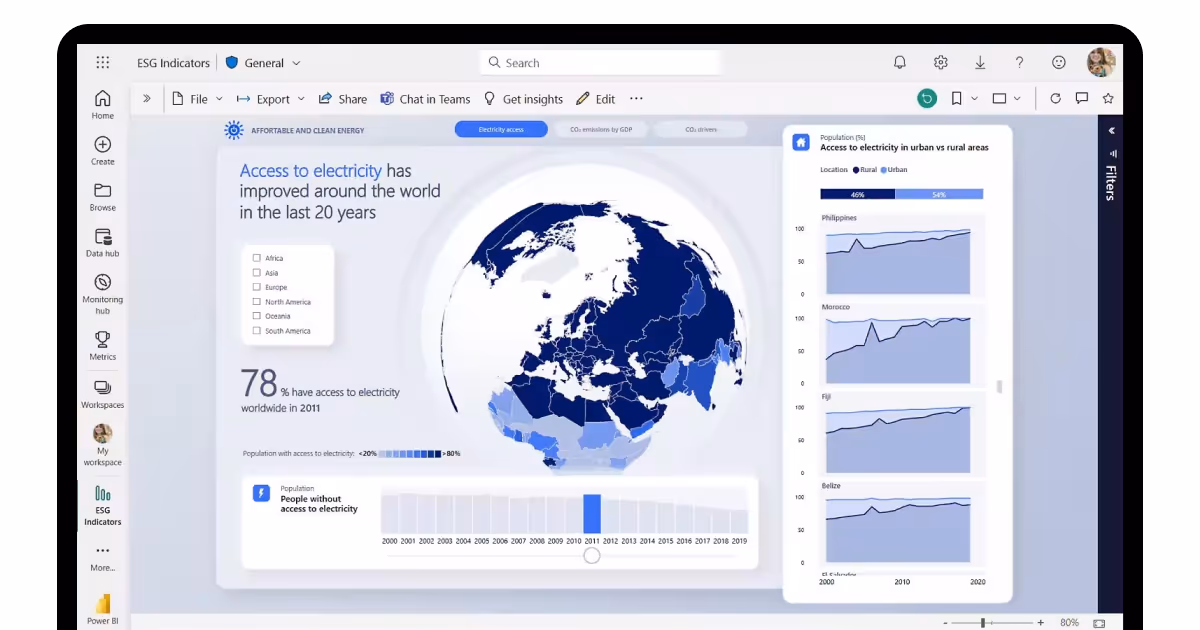This screenshot has height=630, width=1200.
Task: Open Metrics in the sidebar
Action: click(103, 345)
